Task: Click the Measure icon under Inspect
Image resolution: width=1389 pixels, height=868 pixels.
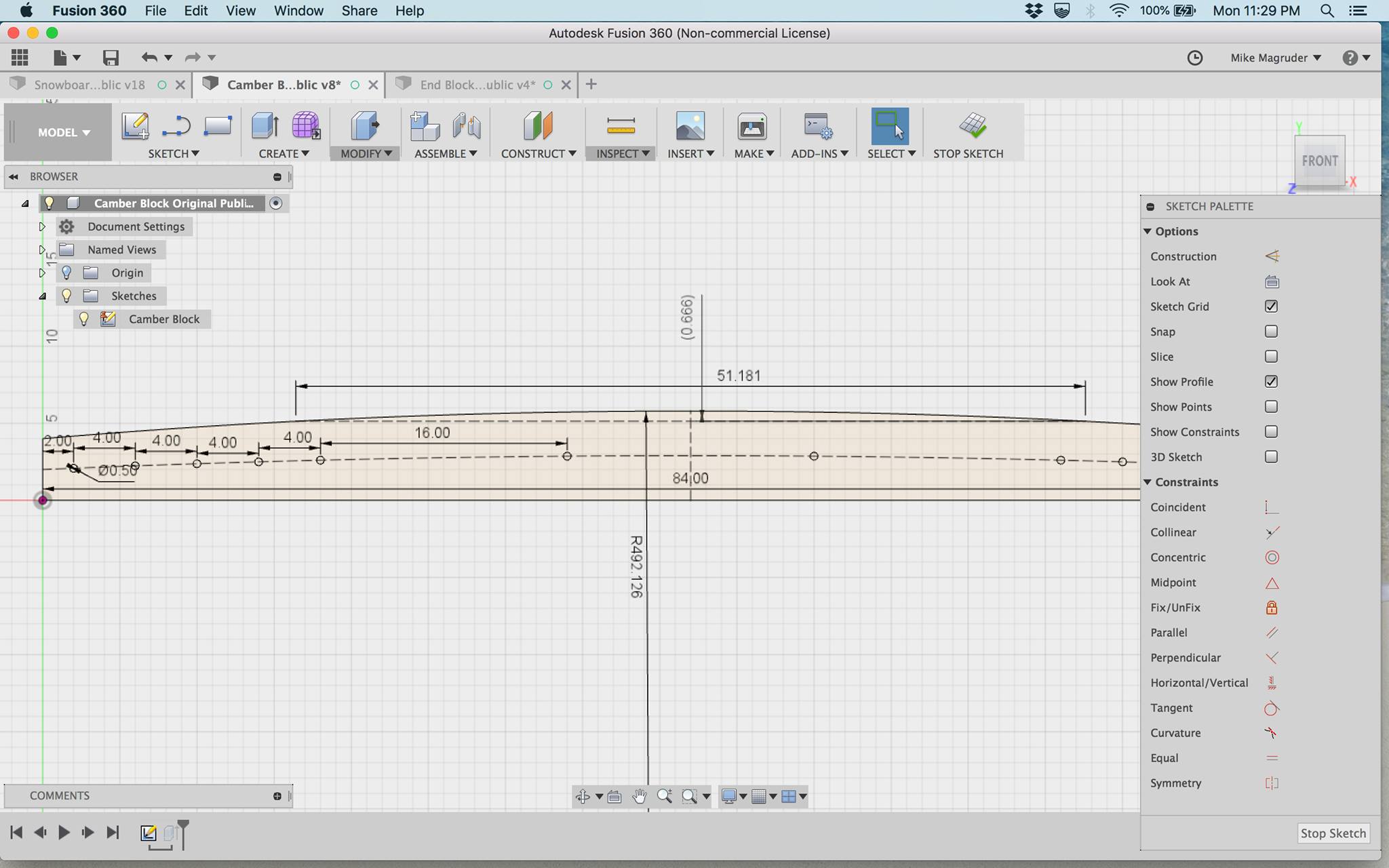Action: click(x=621, y=126)
